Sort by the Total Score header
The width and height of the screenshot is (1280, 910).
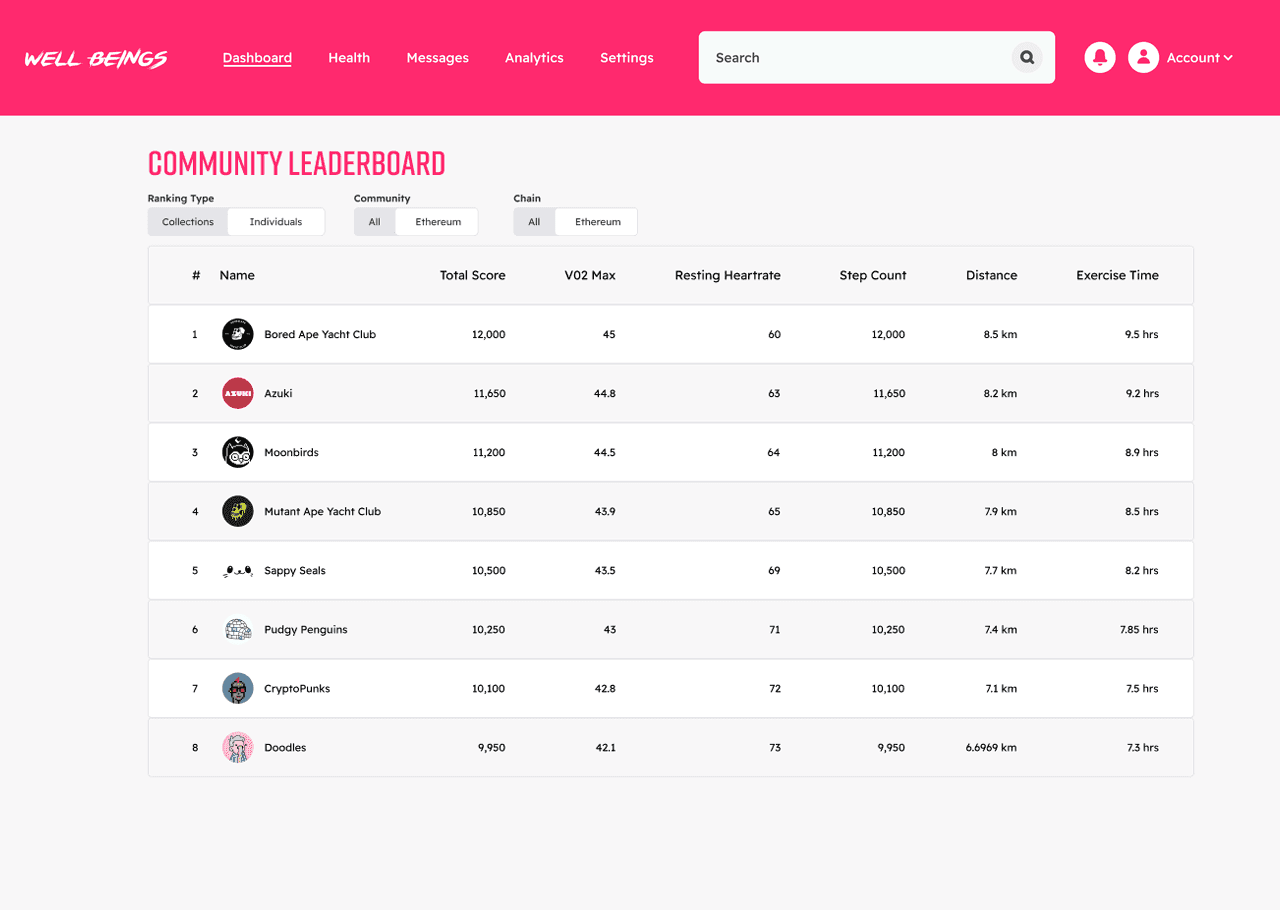point(472,275)
